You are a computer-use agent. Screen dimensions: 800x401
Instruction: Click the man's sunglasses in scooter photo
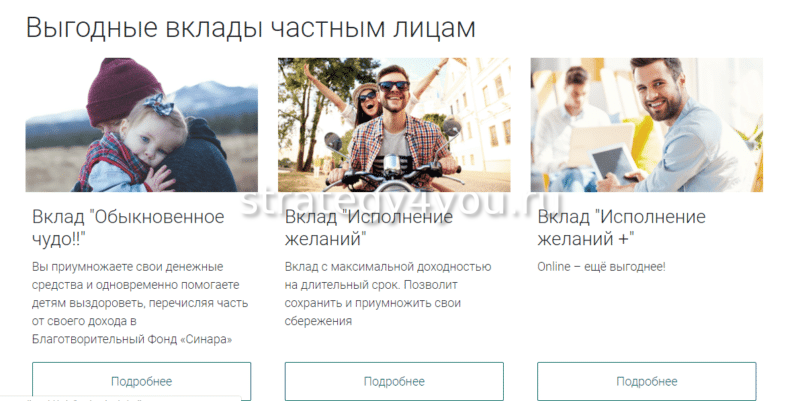(393, 86)
